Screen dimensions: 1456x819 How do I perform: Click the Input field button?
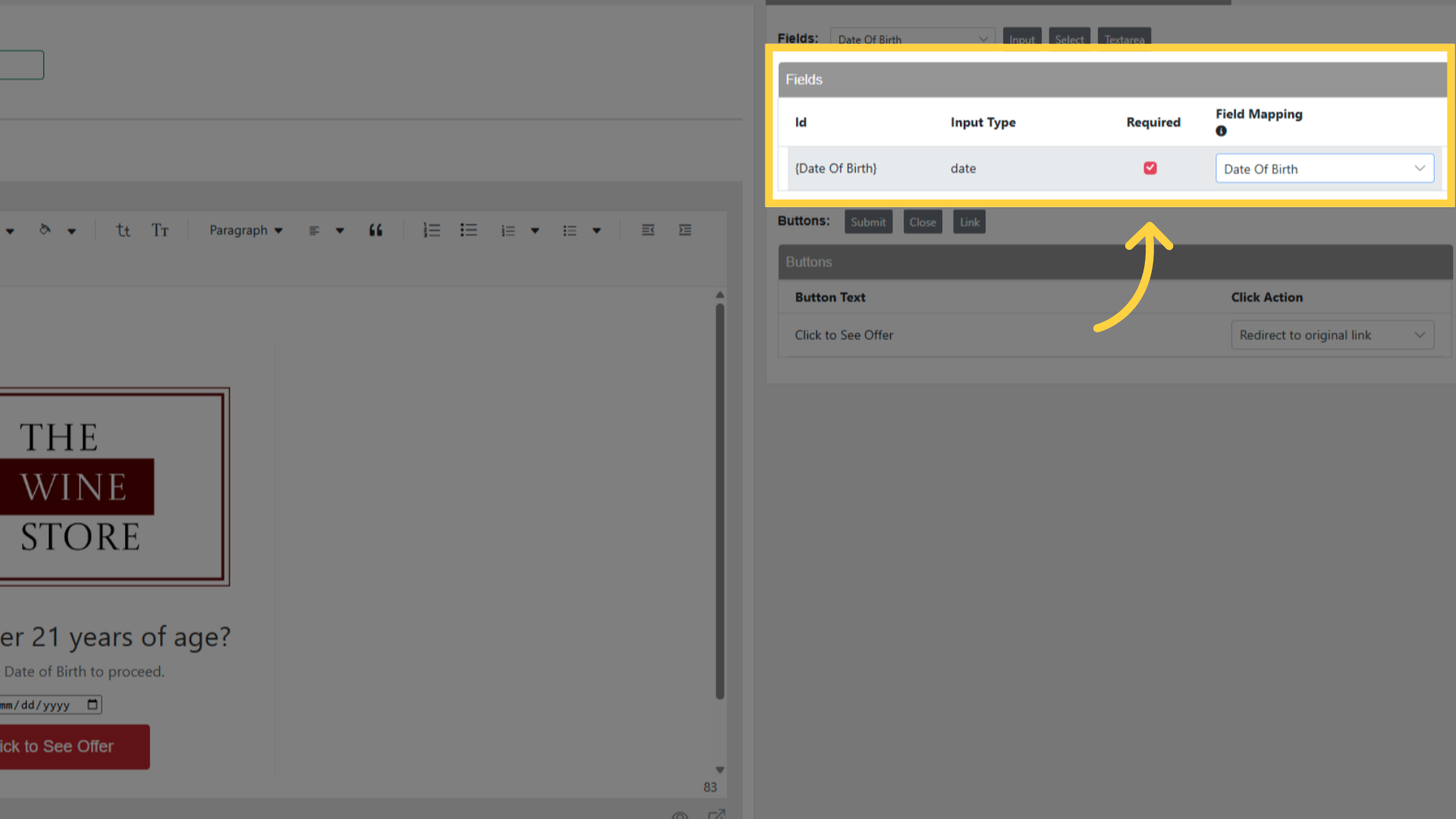1022,39
